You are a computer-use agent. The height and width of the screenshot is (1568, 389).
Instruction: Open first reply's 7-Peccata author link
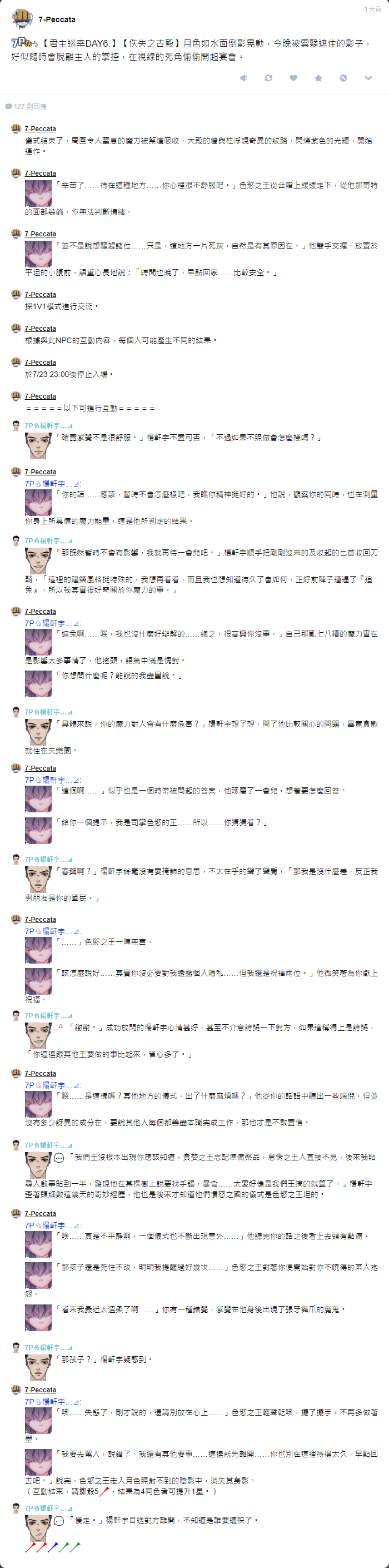(40, 129)
